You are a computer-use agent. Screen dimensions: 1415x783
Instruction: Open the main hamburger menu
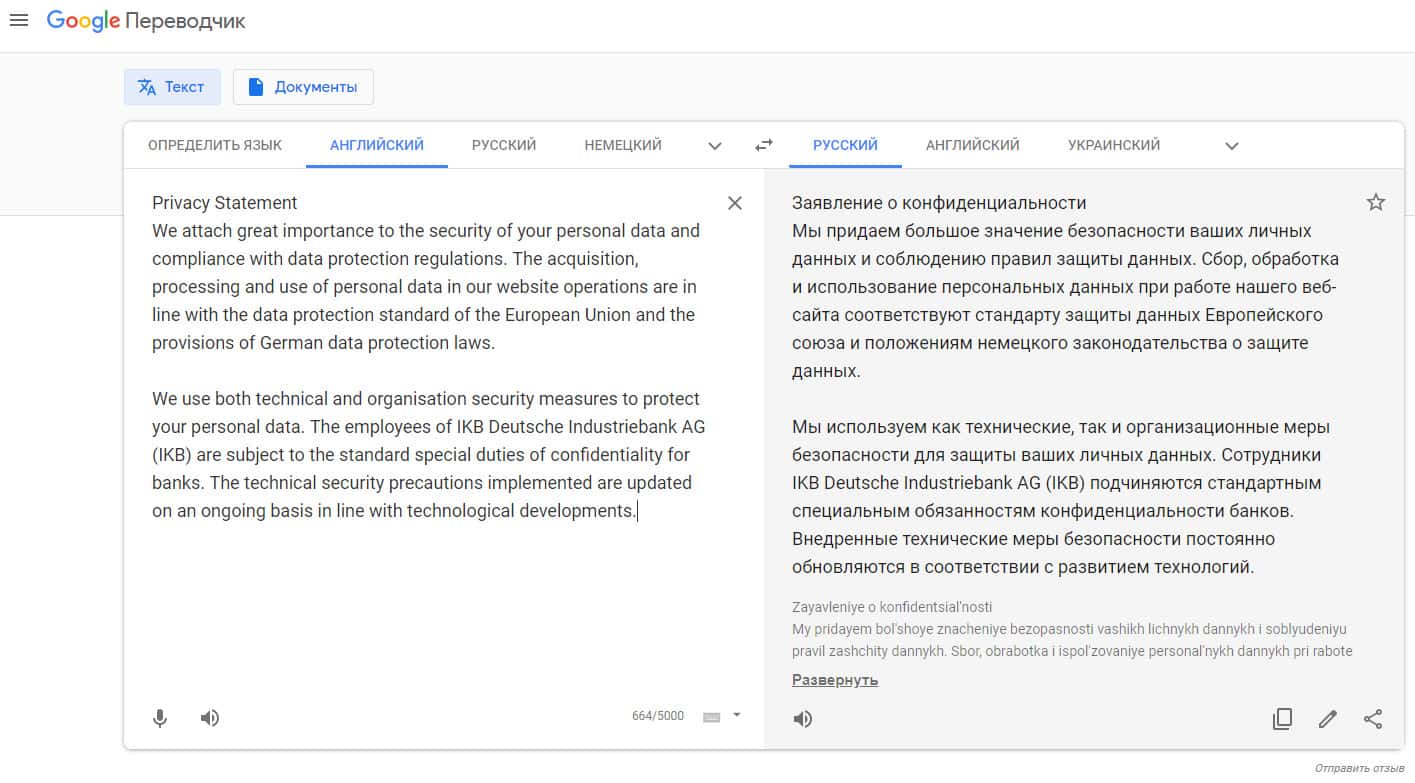18,21
